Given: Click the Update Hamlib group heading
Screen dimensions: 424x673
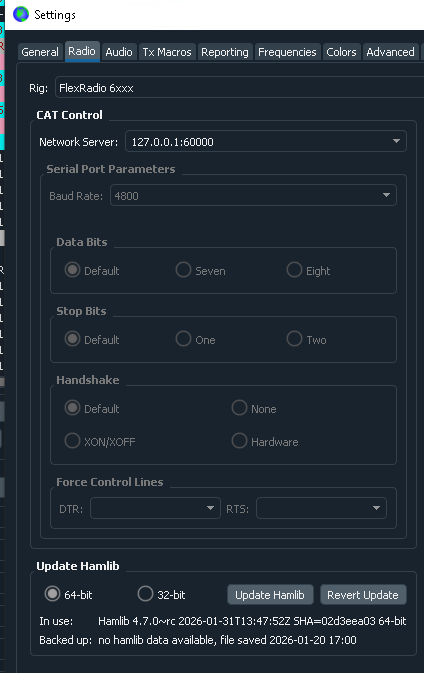Looking at the screenshot, I should [78, 566].
